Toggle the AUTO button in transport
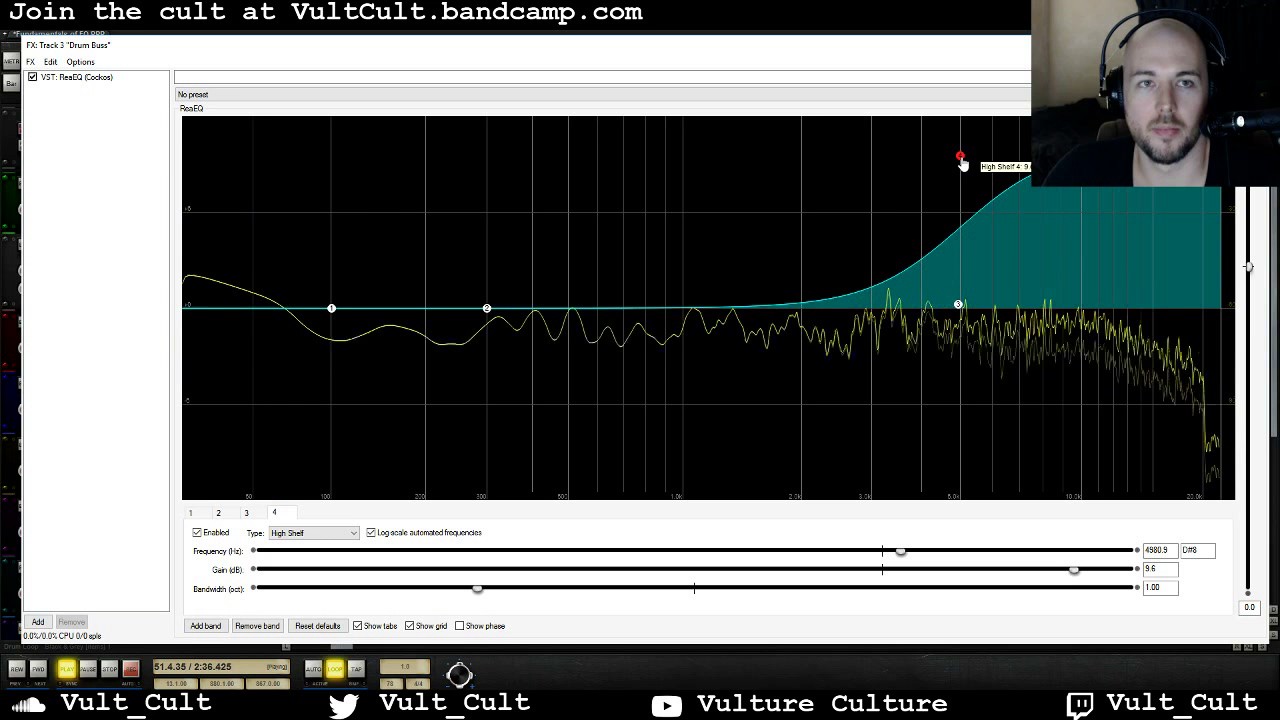 point(314,669)
